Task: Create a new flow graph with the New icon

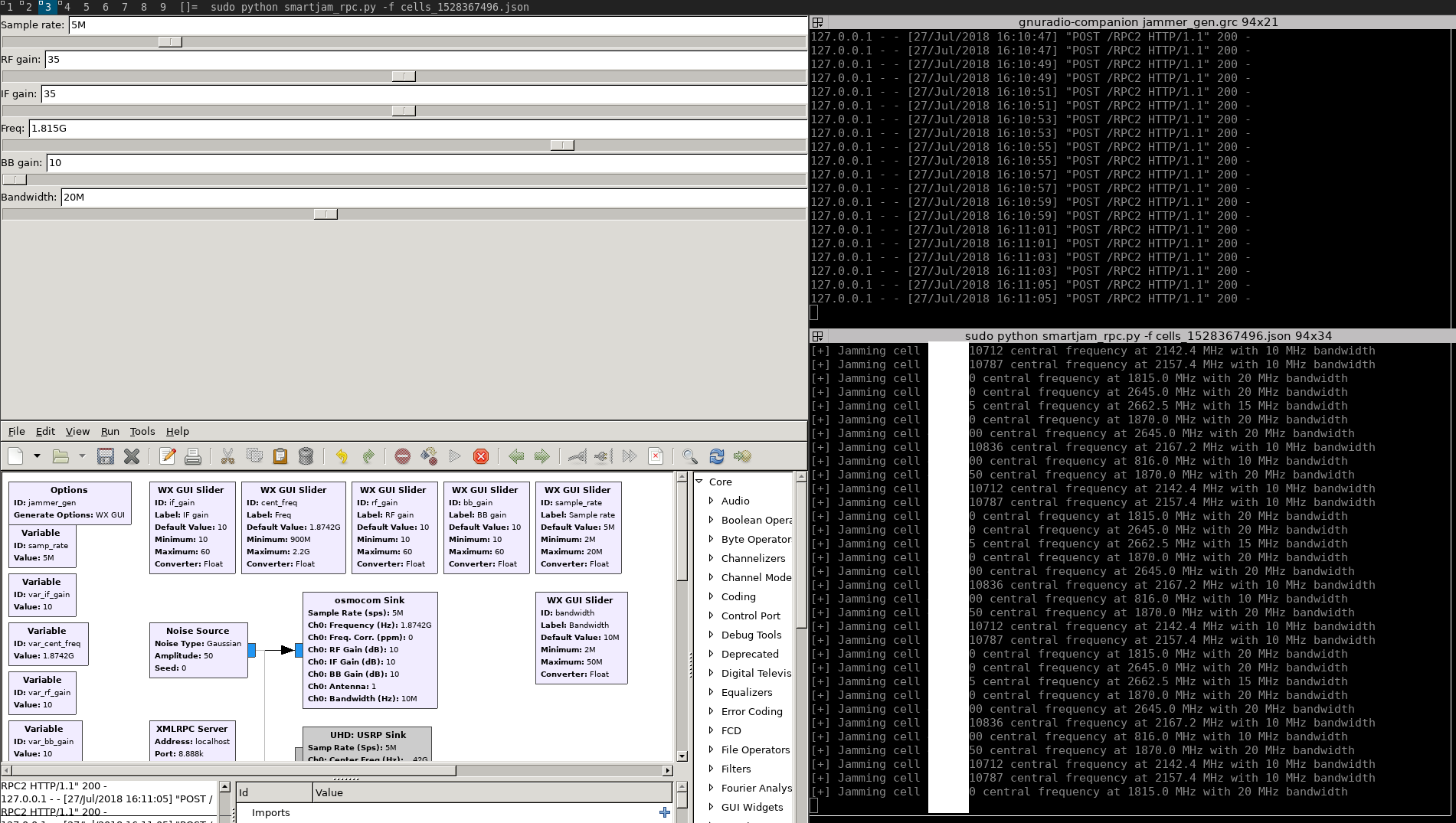Action: click(x=15, y=456)
